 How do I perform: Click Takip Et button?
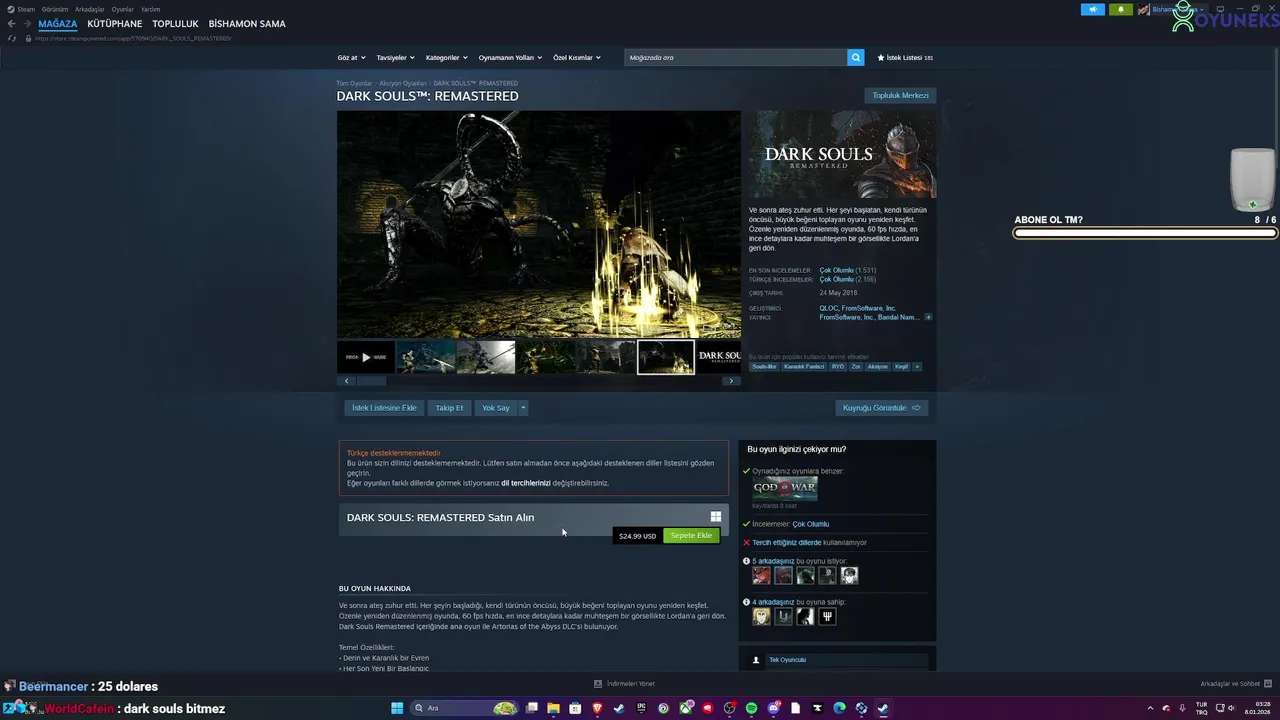tap(449, 408)
